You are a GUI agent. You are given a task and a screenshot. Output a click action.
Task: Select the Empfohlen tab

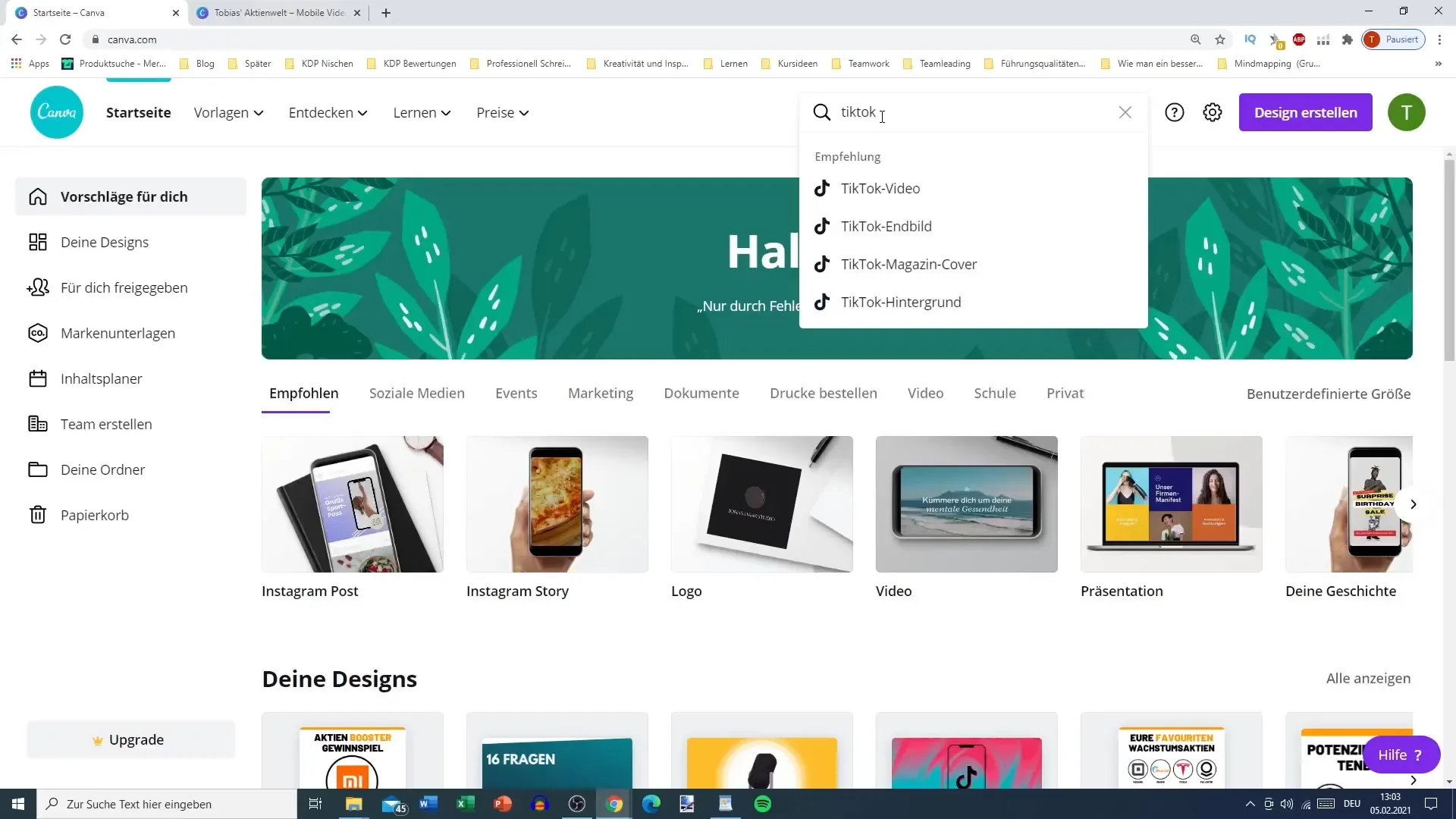(x=304, y=393)
